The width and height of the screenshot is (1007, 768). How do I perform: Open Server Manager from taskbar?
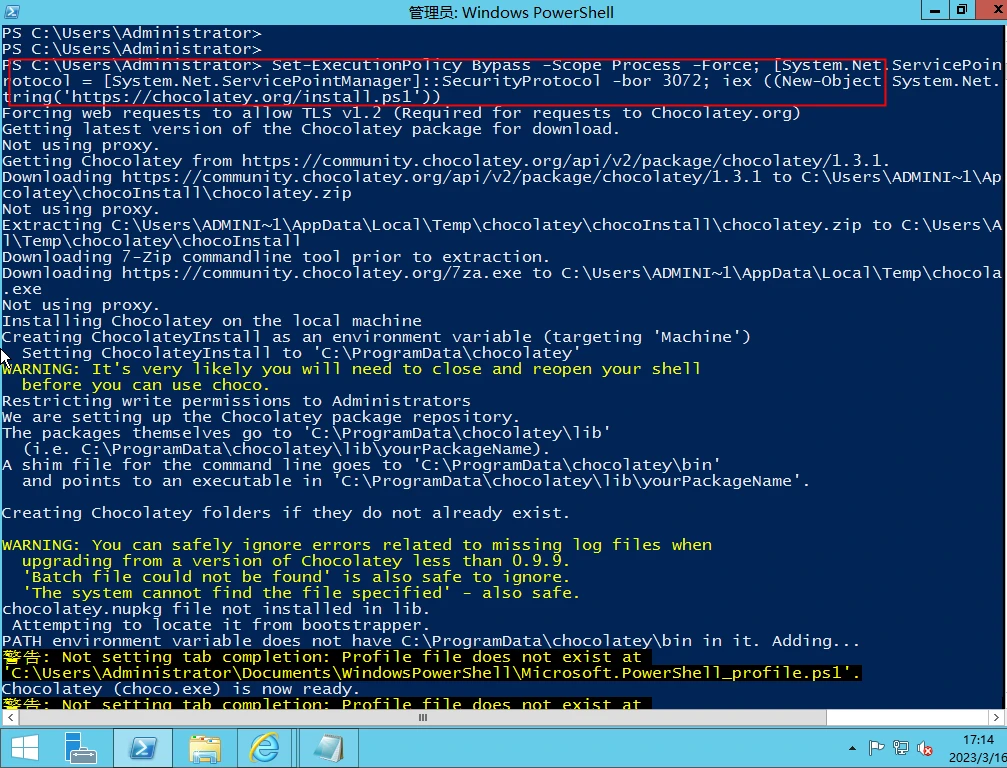tap(80, 748)
